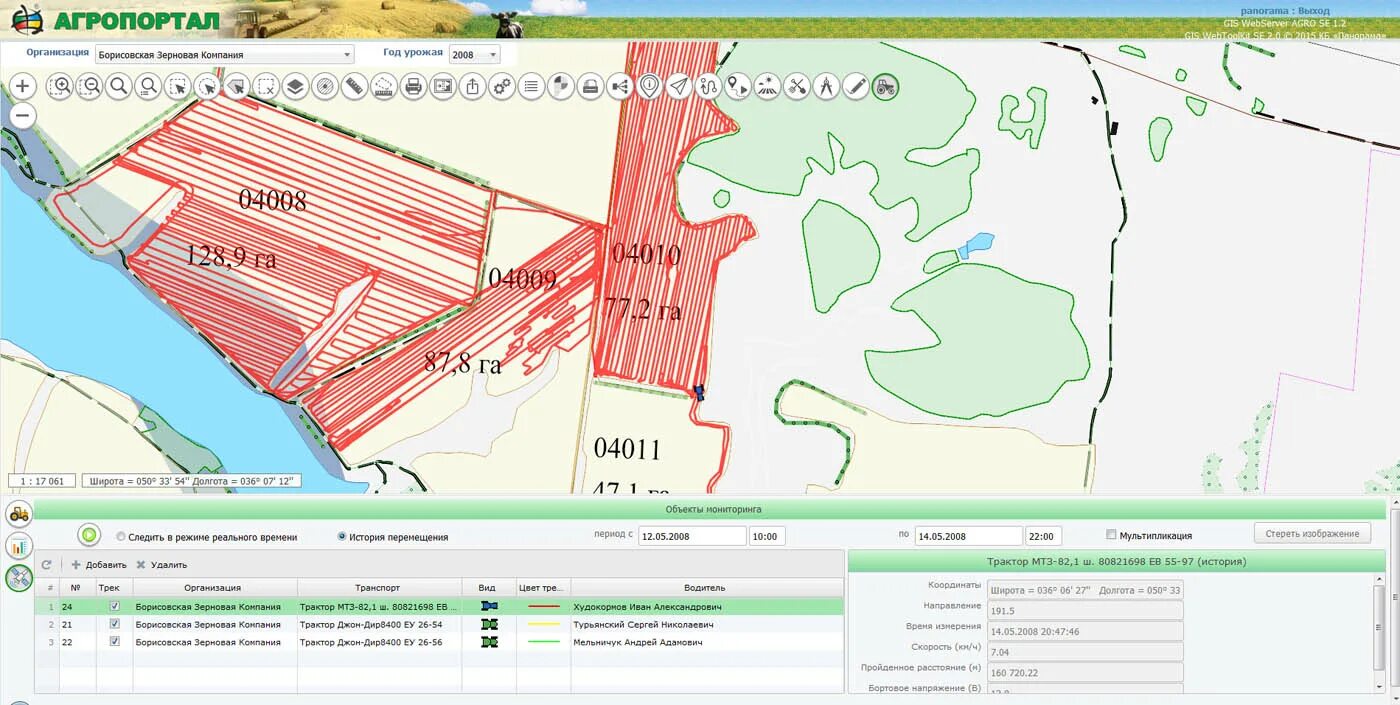Click the end time field 22:00
This screenshot has height=705, width=1400.
[x=1043, y=536]
